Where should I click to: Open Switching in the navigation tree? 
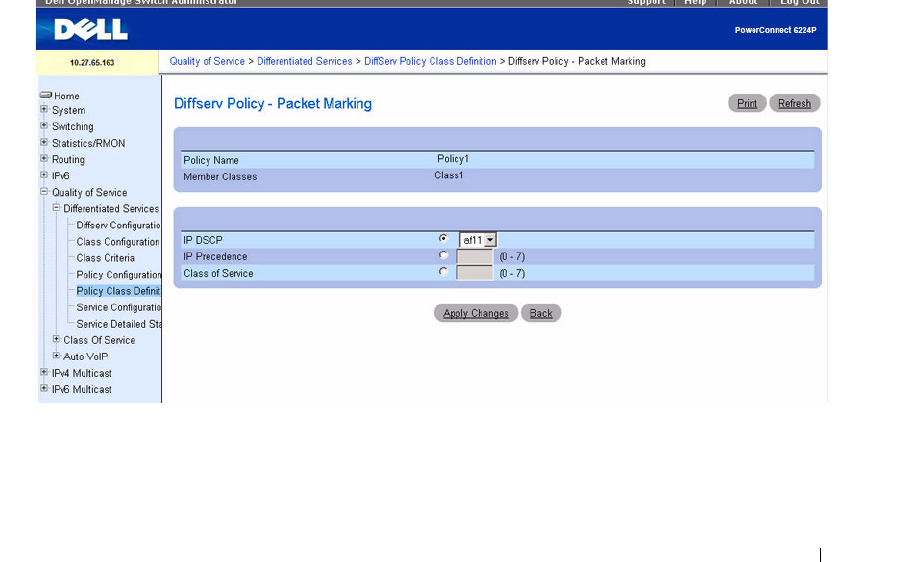point(72,126)
